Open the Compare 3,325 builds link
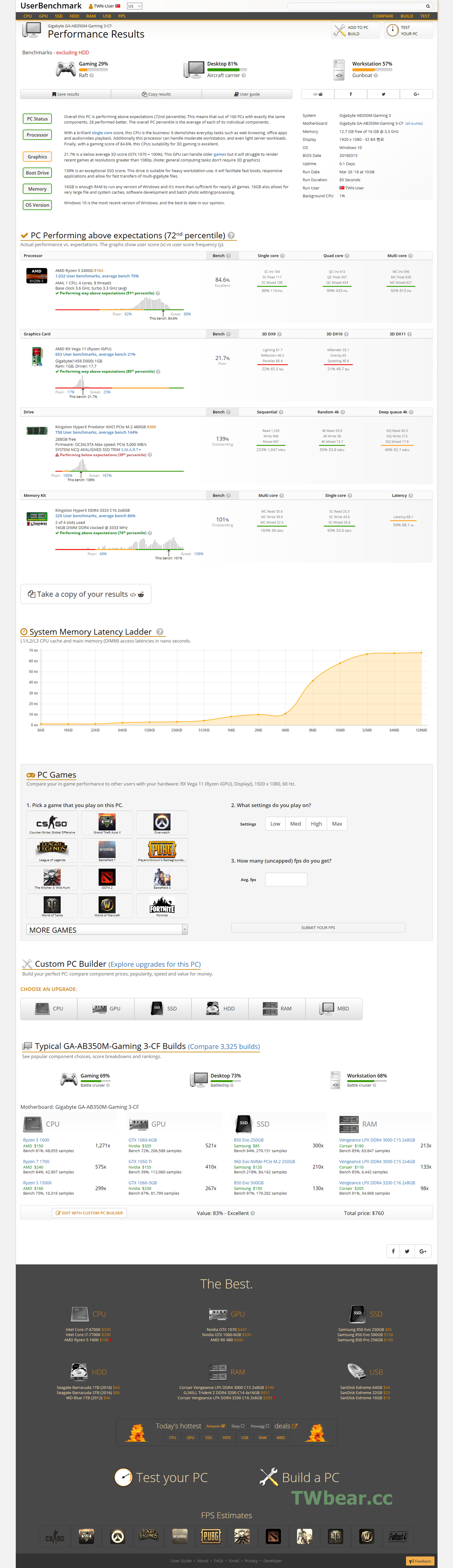This screenshot has height=1568, width=453. click(224, 1047)
